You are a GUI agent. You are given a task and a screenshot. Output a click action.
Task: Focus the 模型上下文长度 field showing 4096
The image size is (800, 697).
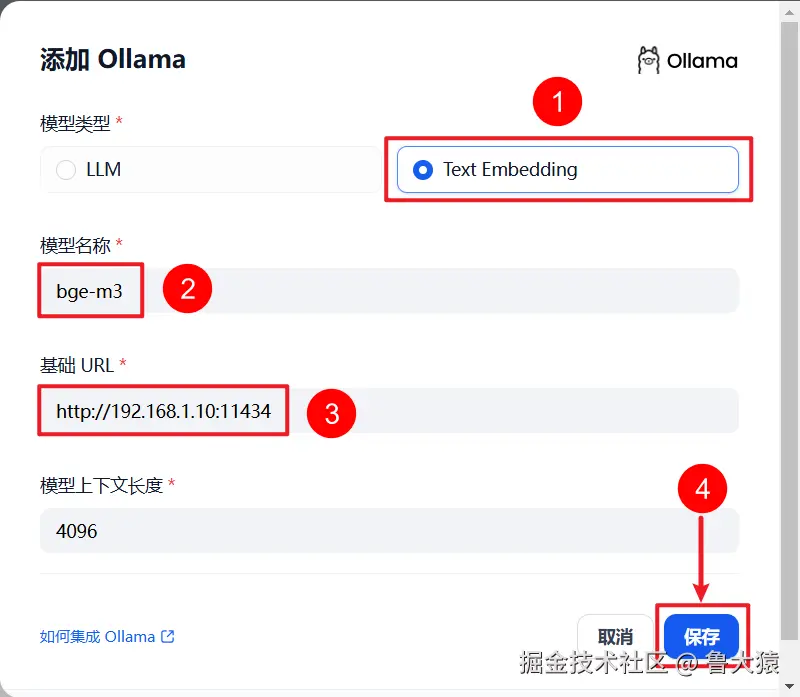point(389,531)
